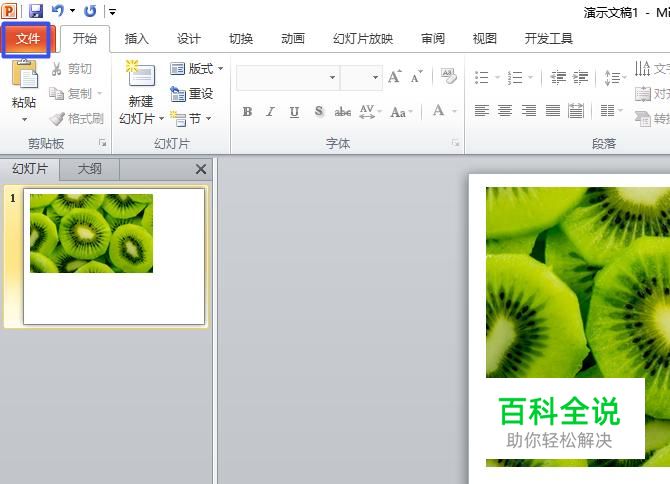Click the change case Aa icon
Screen dimensions: 670x484
[x=399, y=112]
